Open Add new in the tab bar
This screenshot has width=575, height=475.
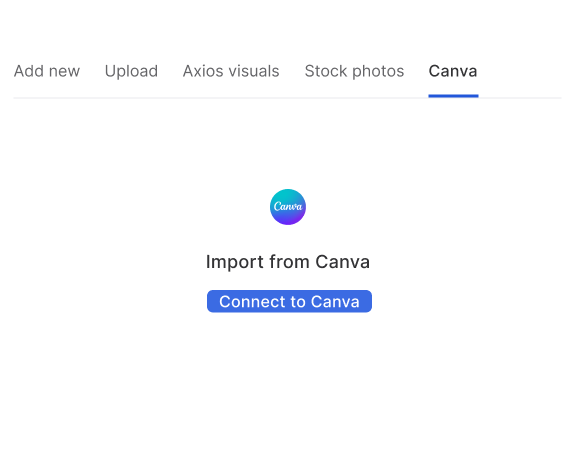[x=47, y=71]
